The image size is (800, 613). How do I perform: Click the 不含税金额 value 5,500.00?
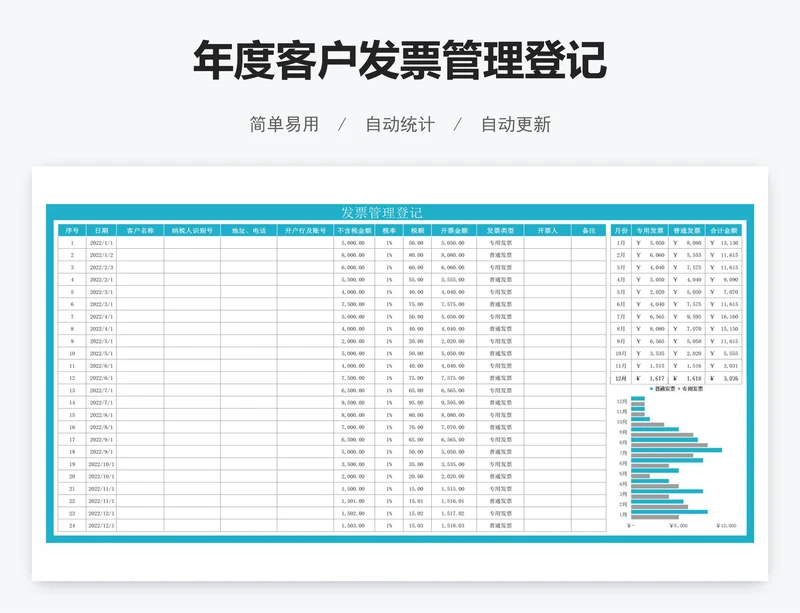(x=353, y=280)
